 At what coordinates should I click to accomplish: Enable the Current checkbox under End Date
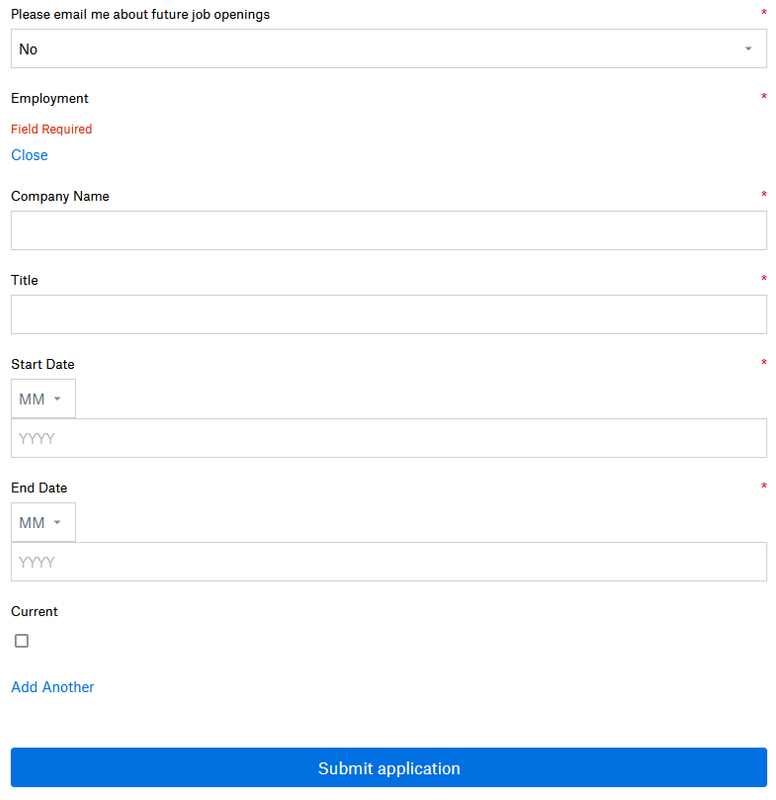(21, 640)
